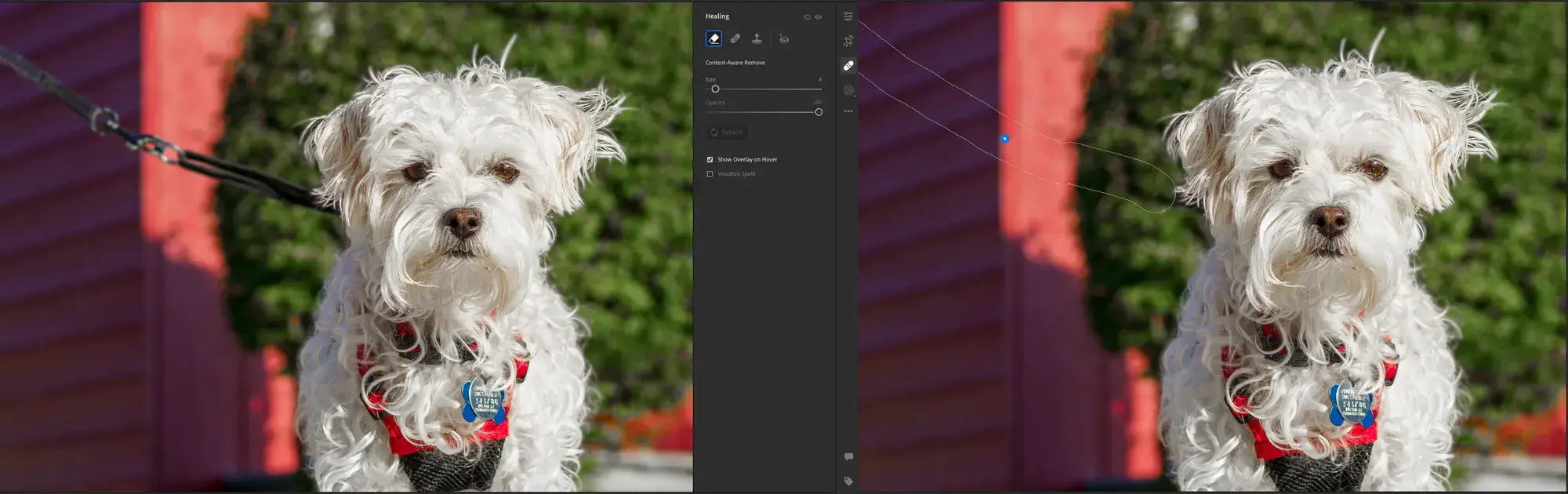Open the keywords tag panel

point(848,481)
